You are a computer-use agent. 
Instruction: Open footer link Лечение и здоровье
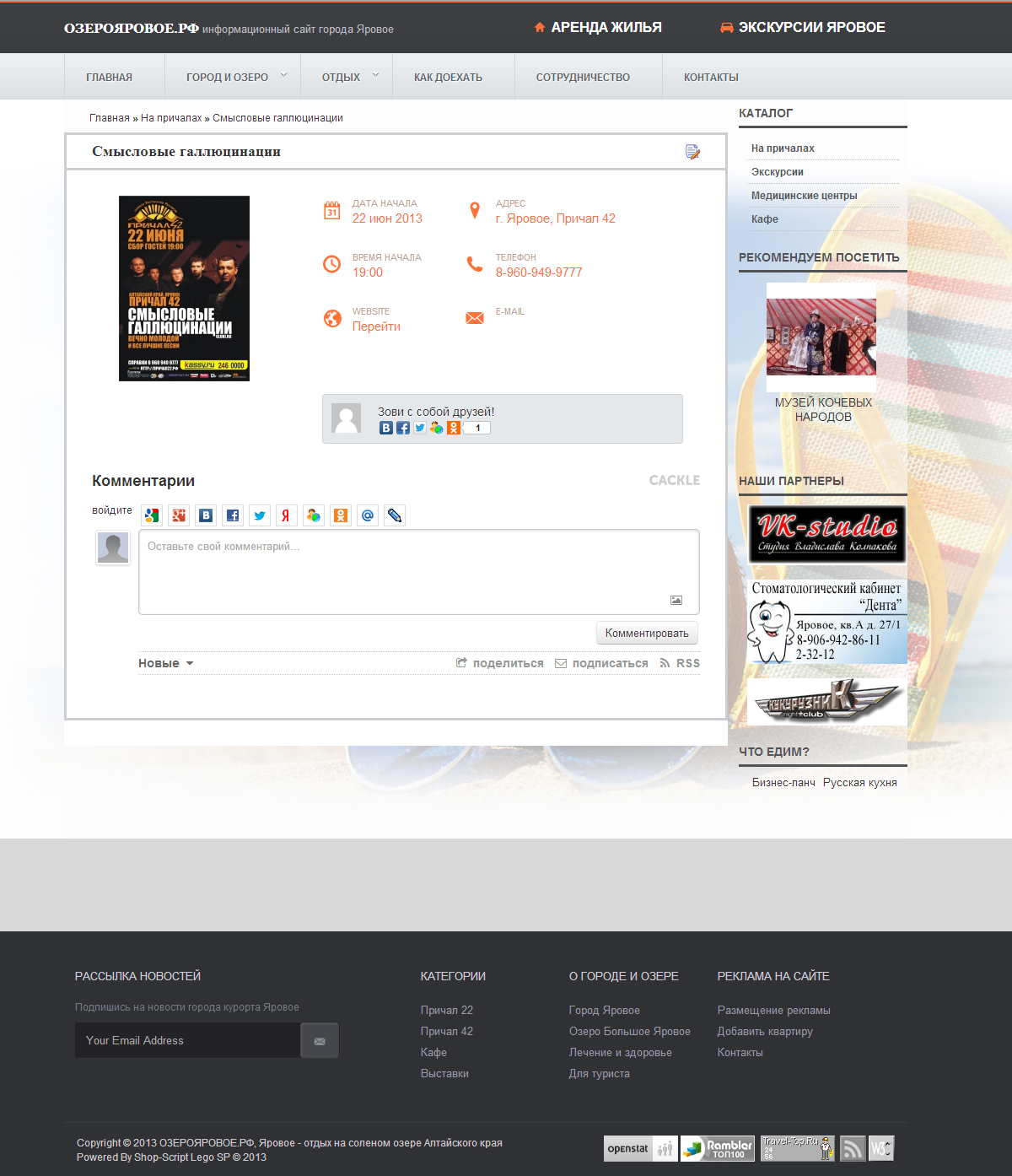coord(621,1053)
